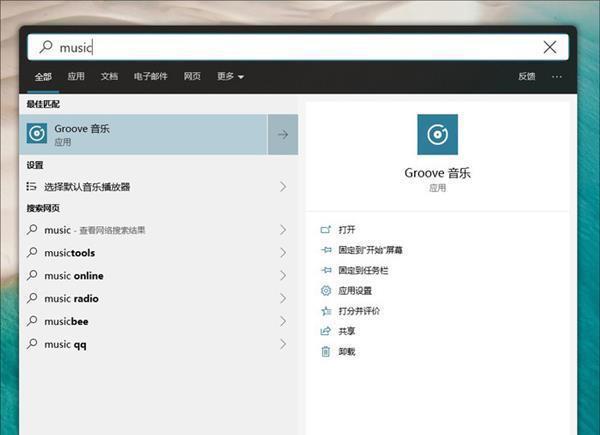
Task: Select 打分并评价 option
Action: (x=359, y=311)
